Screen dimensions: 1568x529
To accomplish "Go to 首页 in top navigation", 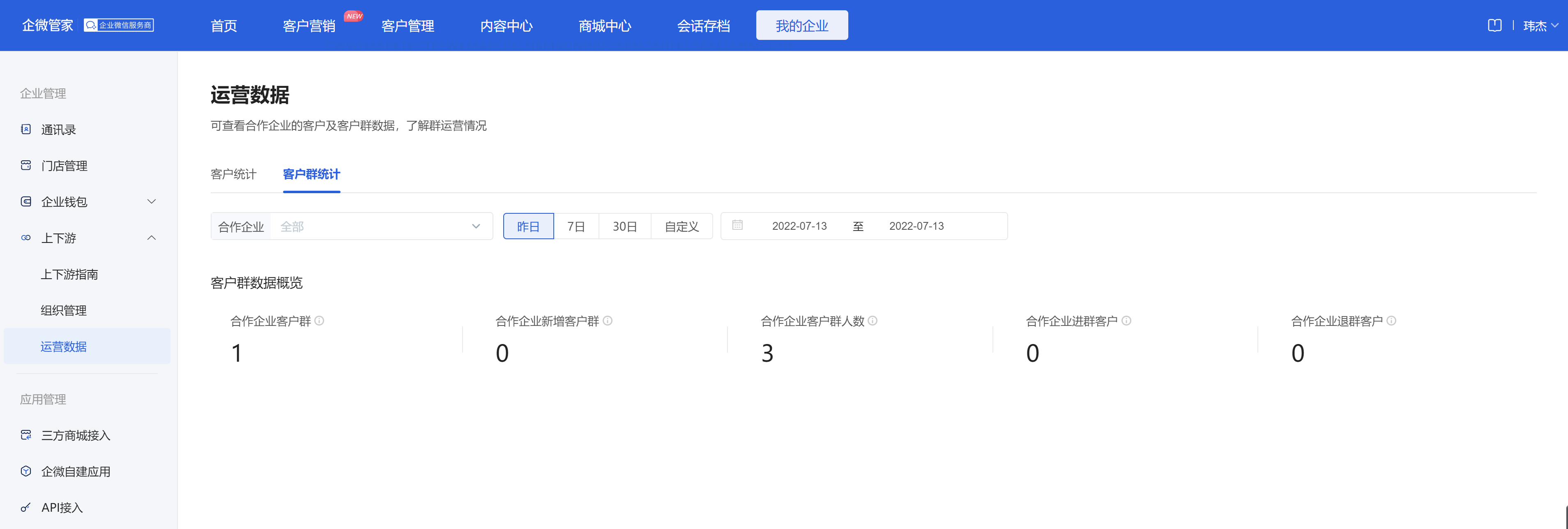I will (223, 25).
